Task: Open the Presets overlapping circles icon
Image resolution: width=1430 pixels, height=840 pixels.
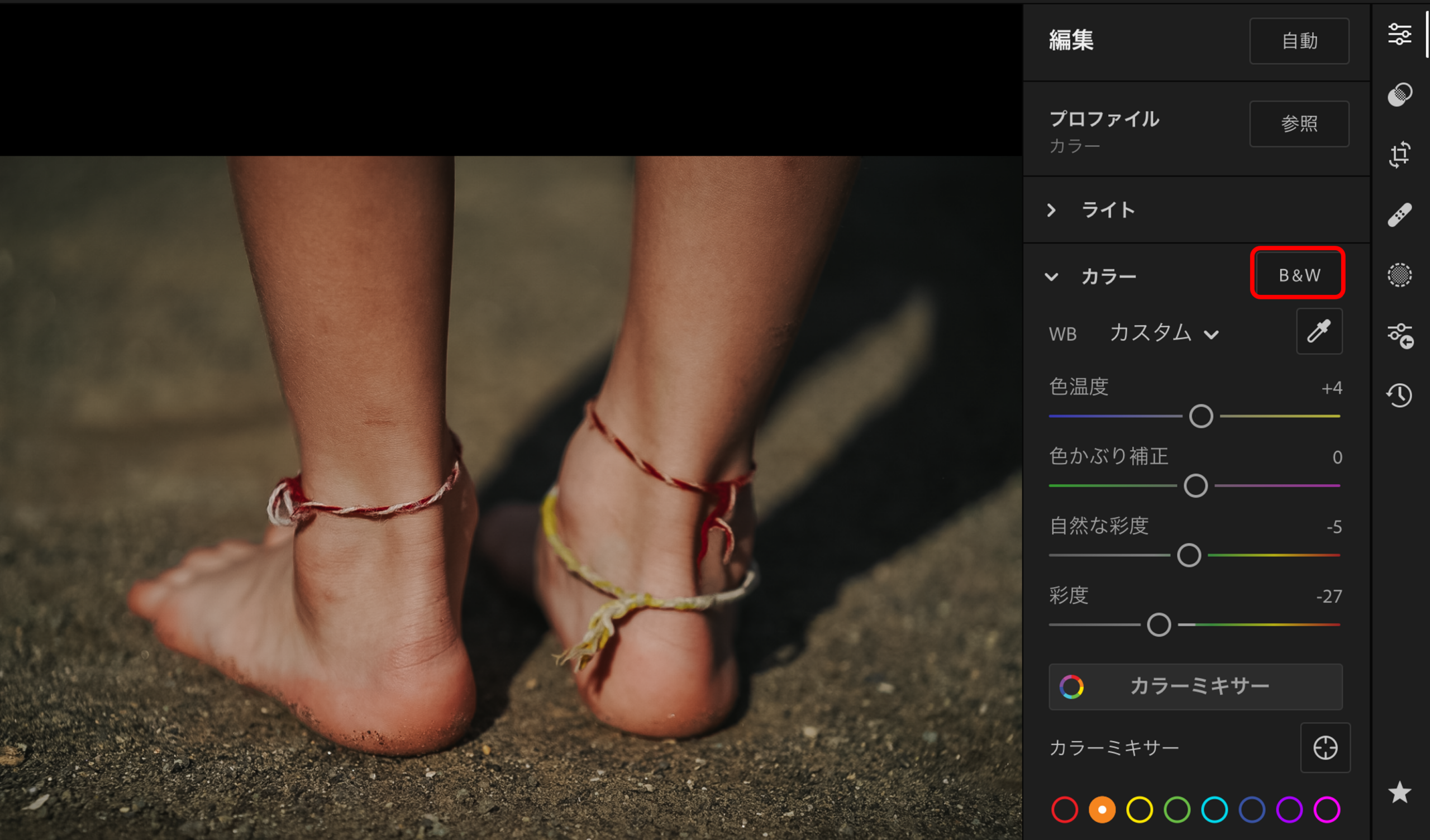Action: (1399, 94)
